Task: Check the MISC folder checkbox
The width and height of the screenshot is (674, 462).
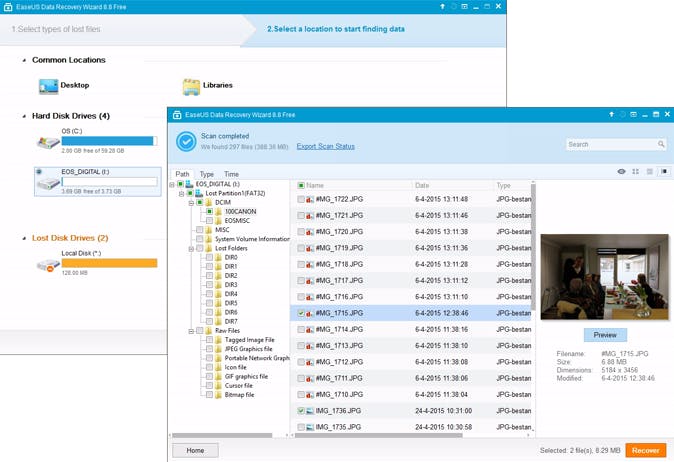Action: (x=199, y=230)
